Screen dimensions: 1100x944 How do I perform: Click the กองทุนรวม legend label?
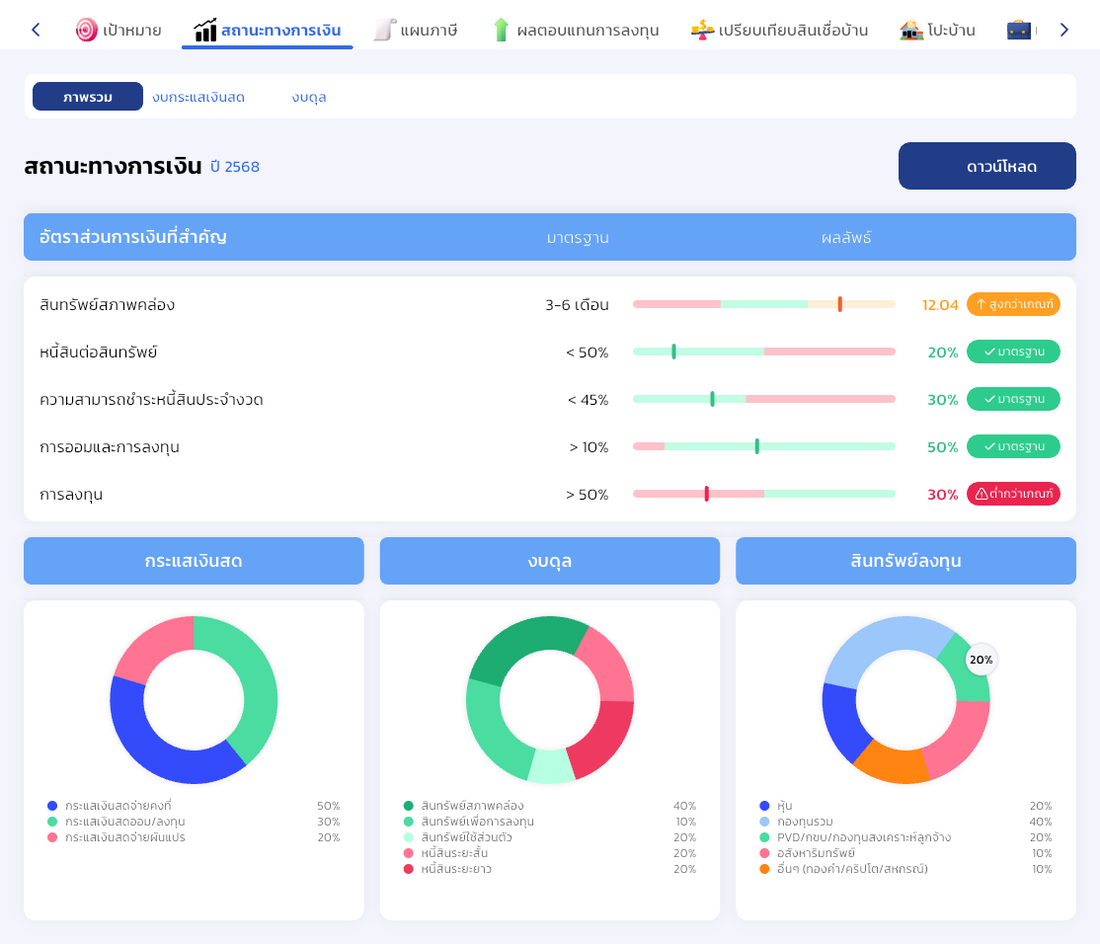pyautogui.click(x=805, y=821)
